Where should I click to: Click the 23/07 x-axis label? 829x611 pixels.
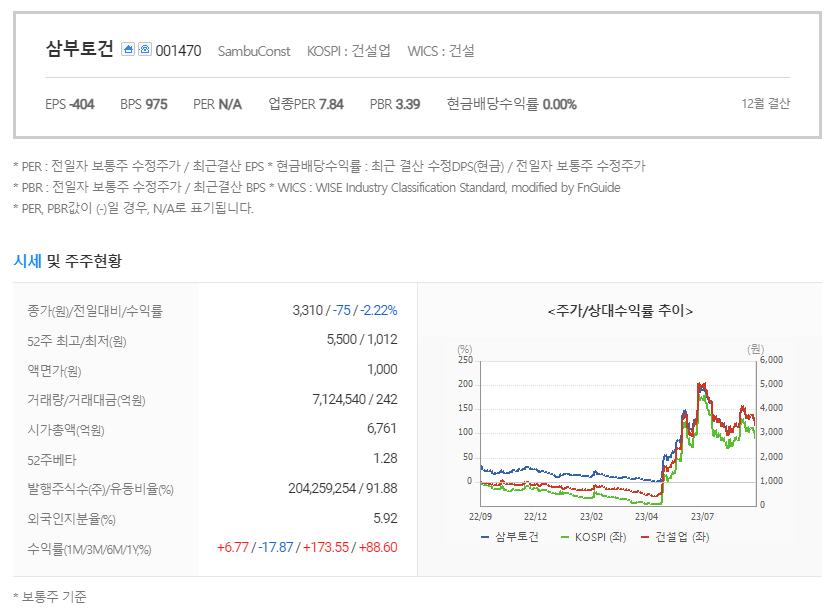coord(702,517)
